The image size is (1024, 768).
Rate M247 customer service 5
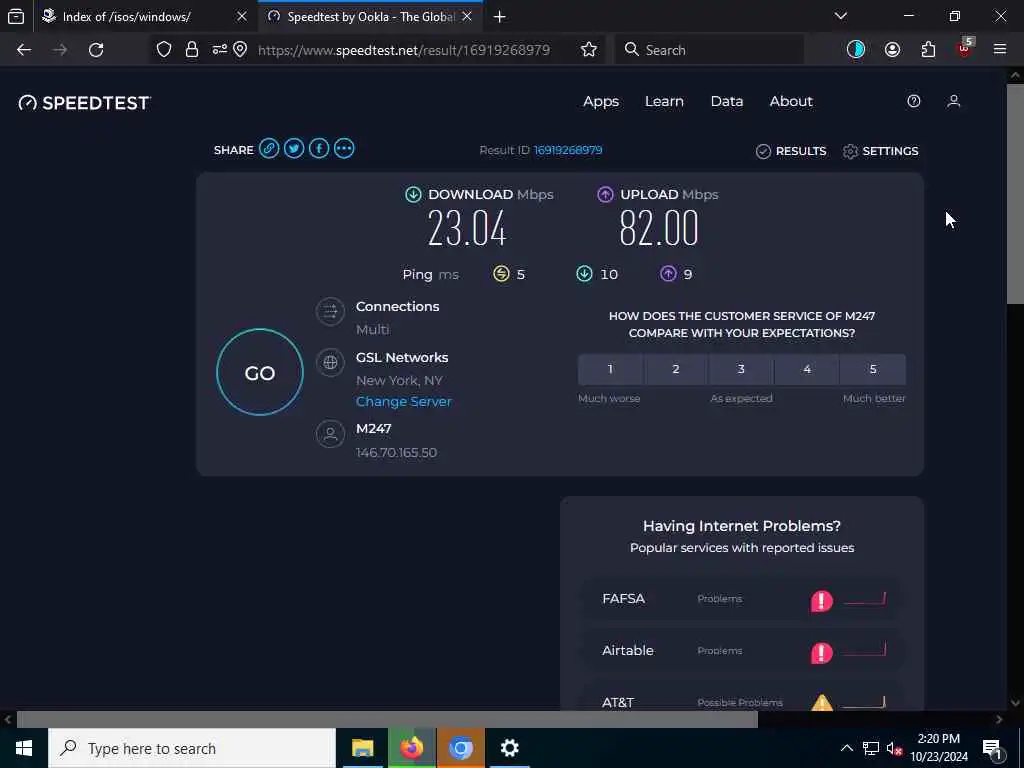coord(873,369)
